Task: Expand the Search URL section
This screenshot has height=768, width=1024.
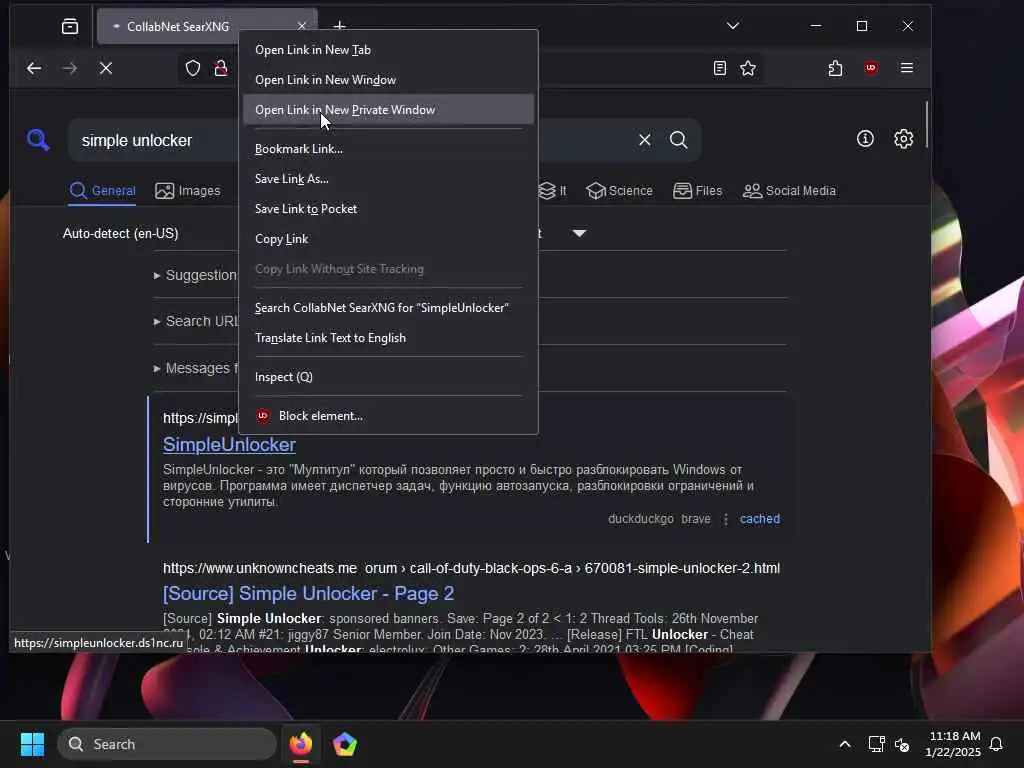Action: (196, 321)
